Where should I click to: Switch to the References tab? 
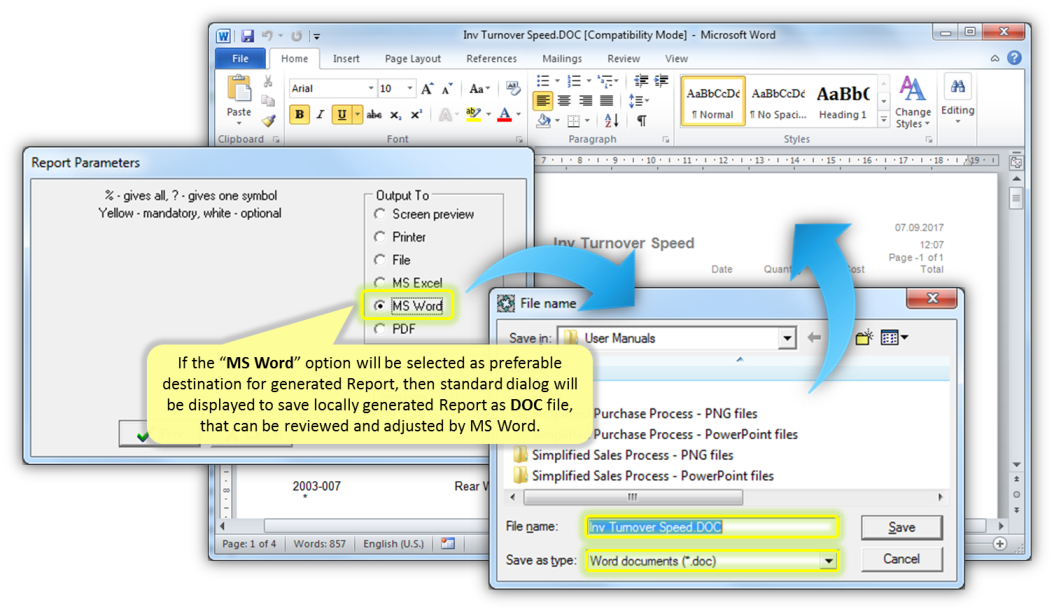pyautogui.click(x=491, y=59)
